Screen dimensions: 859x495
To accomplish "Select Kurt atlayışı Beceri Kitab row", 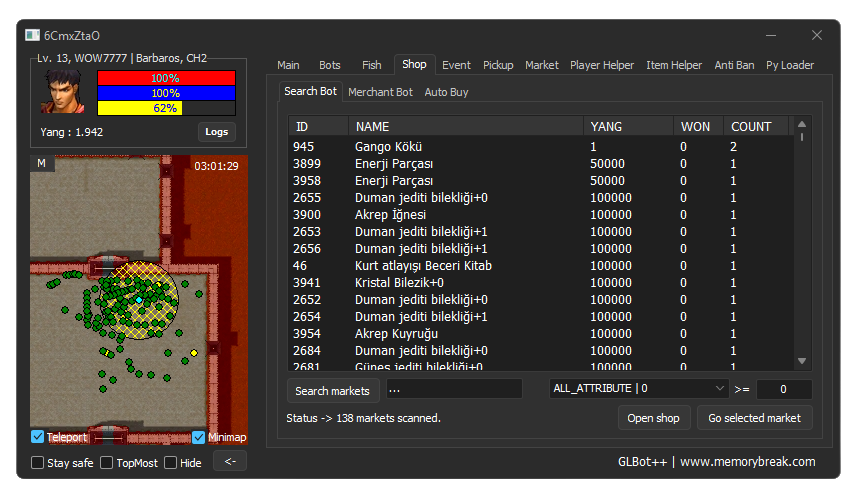I will pos(541,266).
